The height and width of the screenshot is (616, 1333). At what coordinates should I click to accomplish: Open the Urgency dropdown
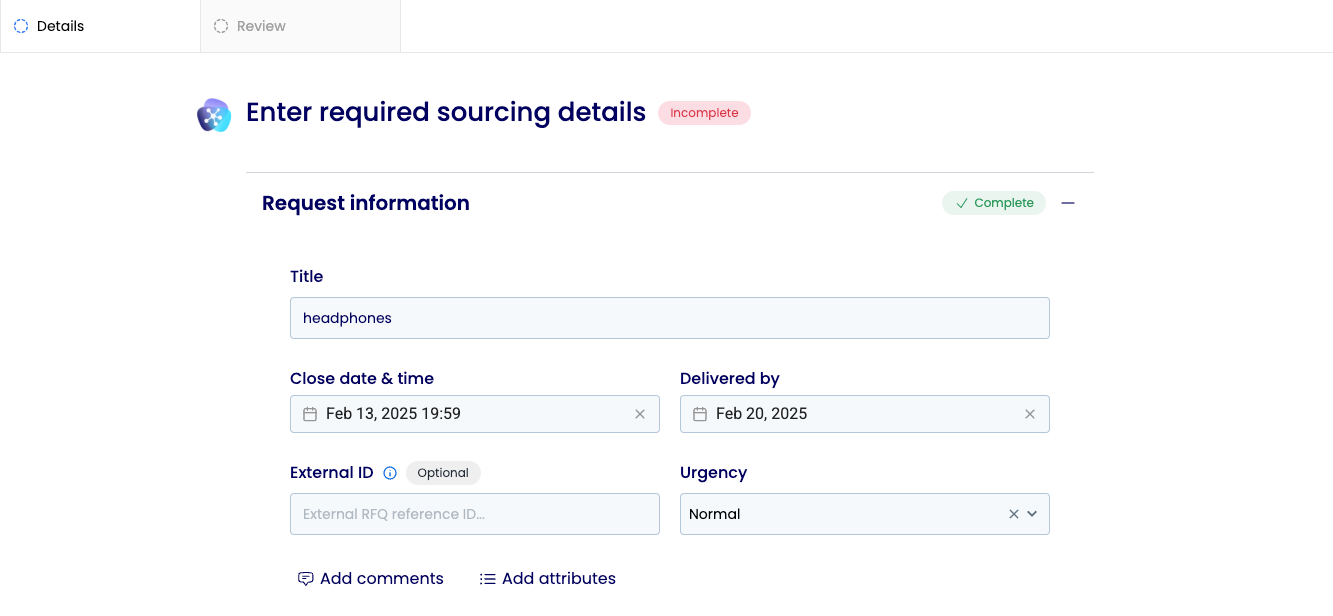(865, 514)
